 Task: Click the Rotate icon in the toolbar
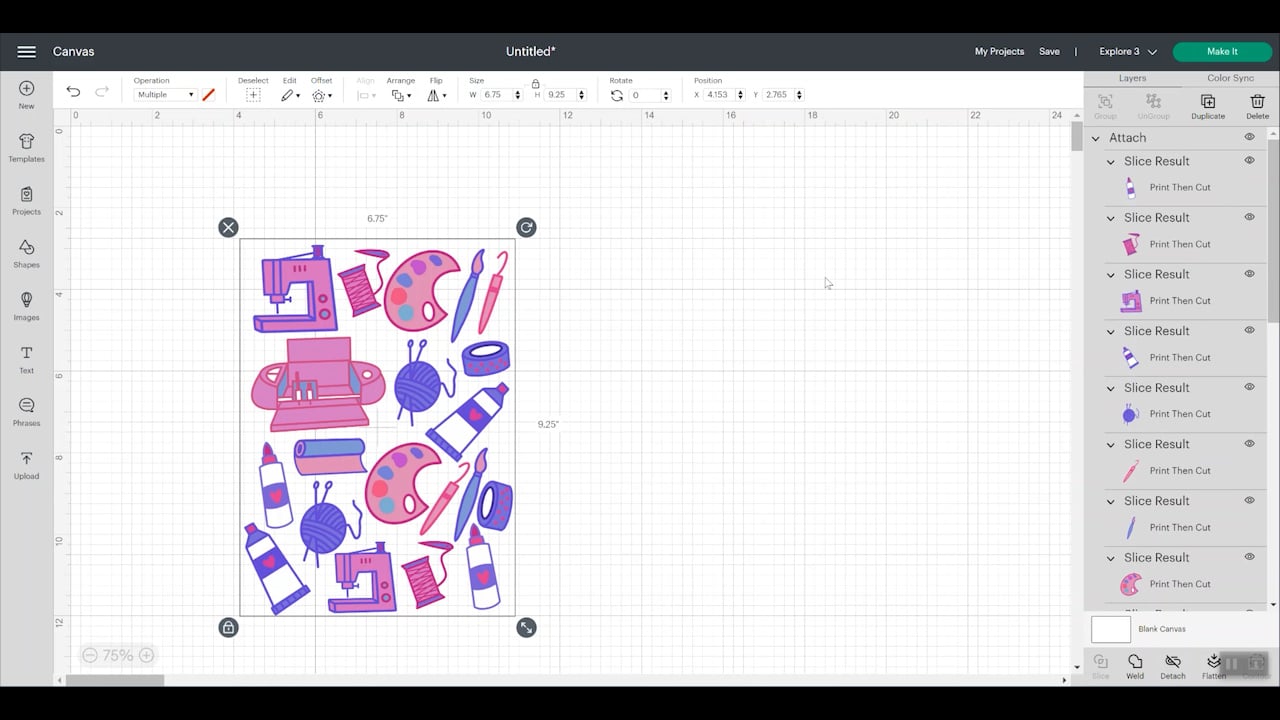617,95
